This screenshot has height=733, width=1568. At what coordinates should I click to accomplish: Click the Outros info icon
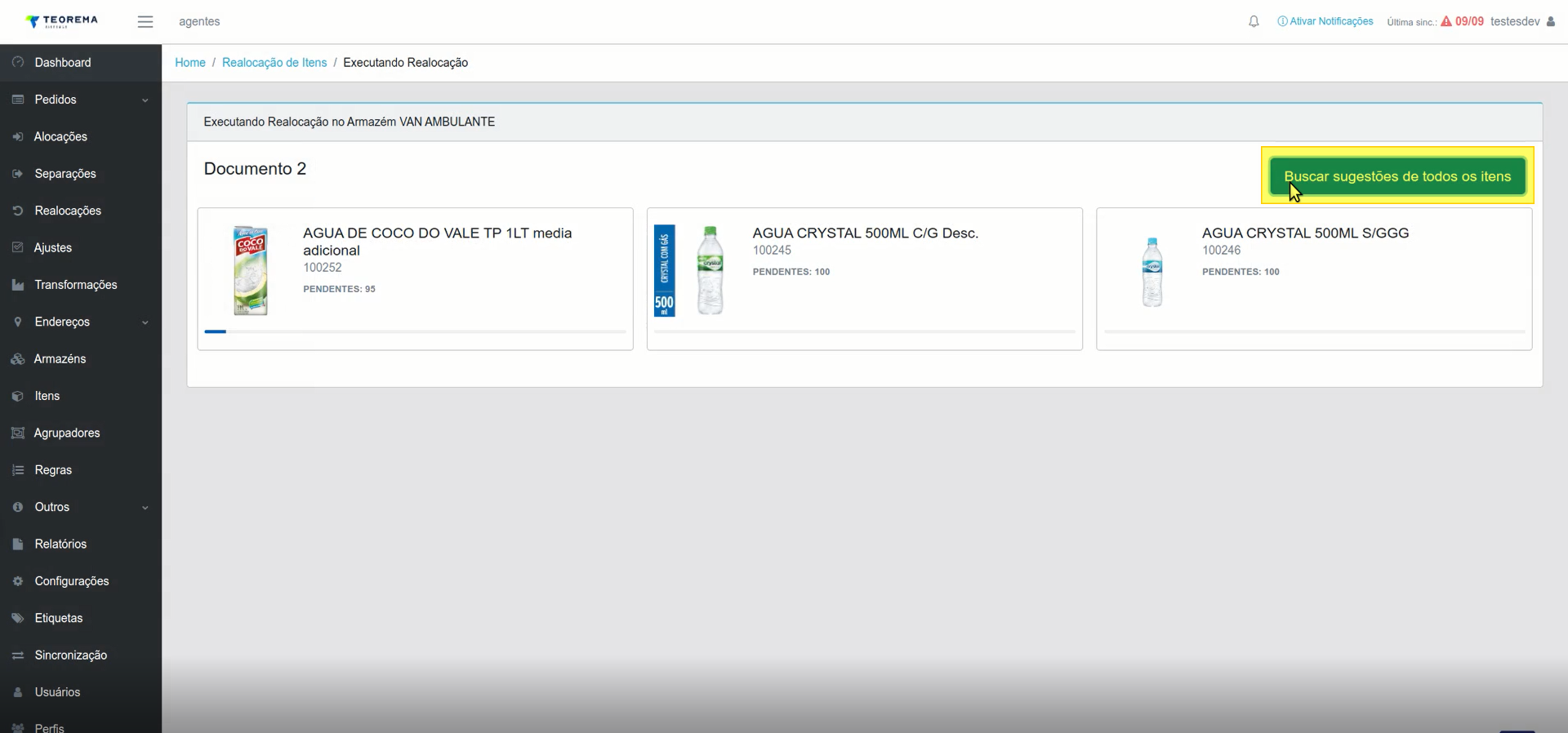[18, 507]
